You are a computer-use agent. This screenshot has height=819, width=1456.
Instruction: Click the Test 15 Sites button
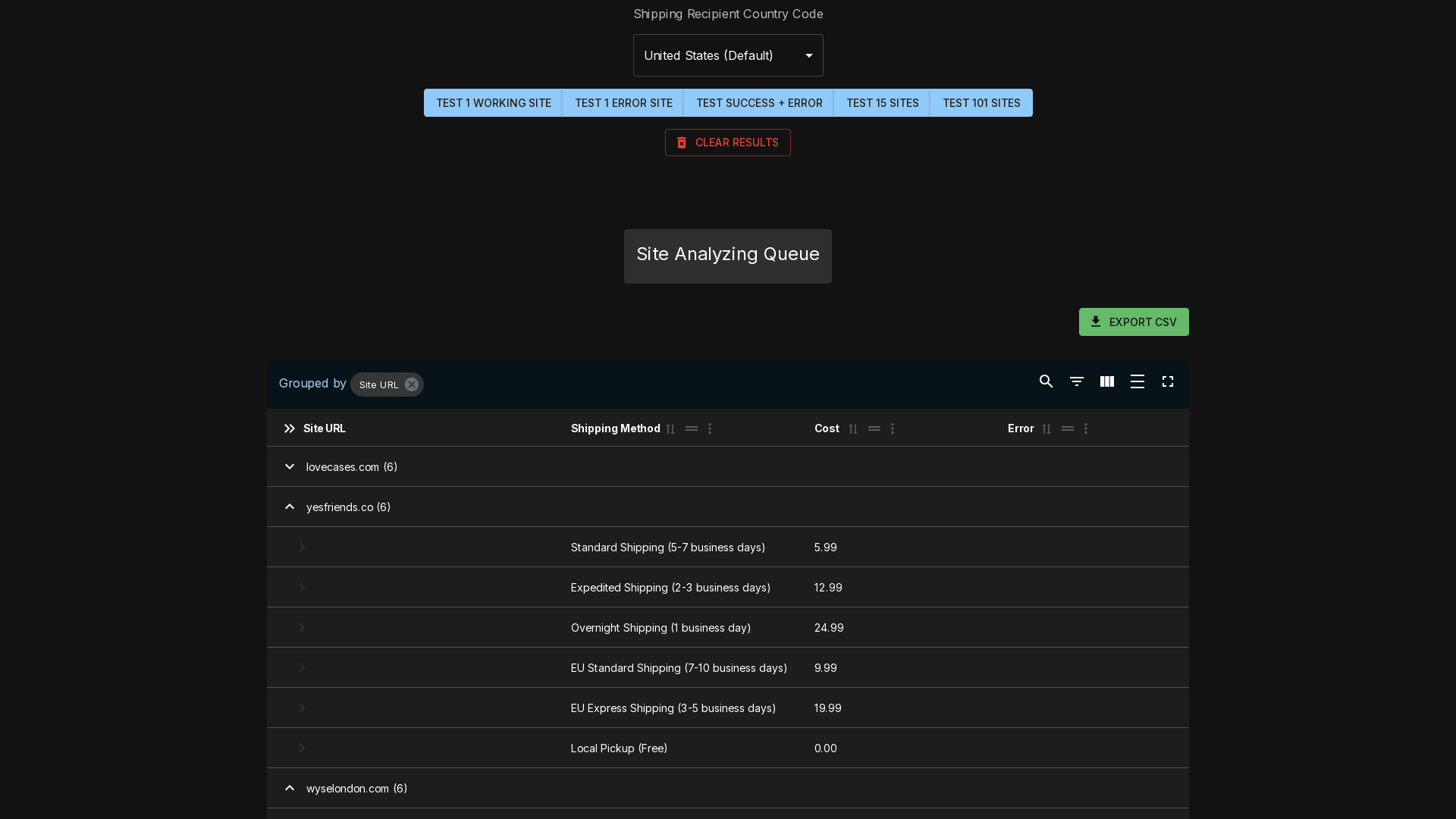click(x=882, y=103)
